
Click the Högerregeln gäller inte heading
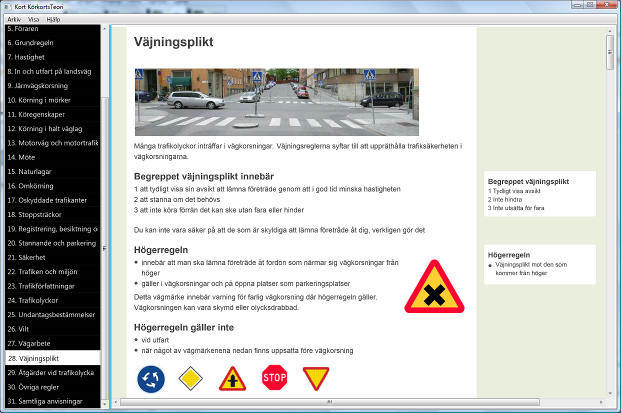pyautogui.click(x=184, y=327)
